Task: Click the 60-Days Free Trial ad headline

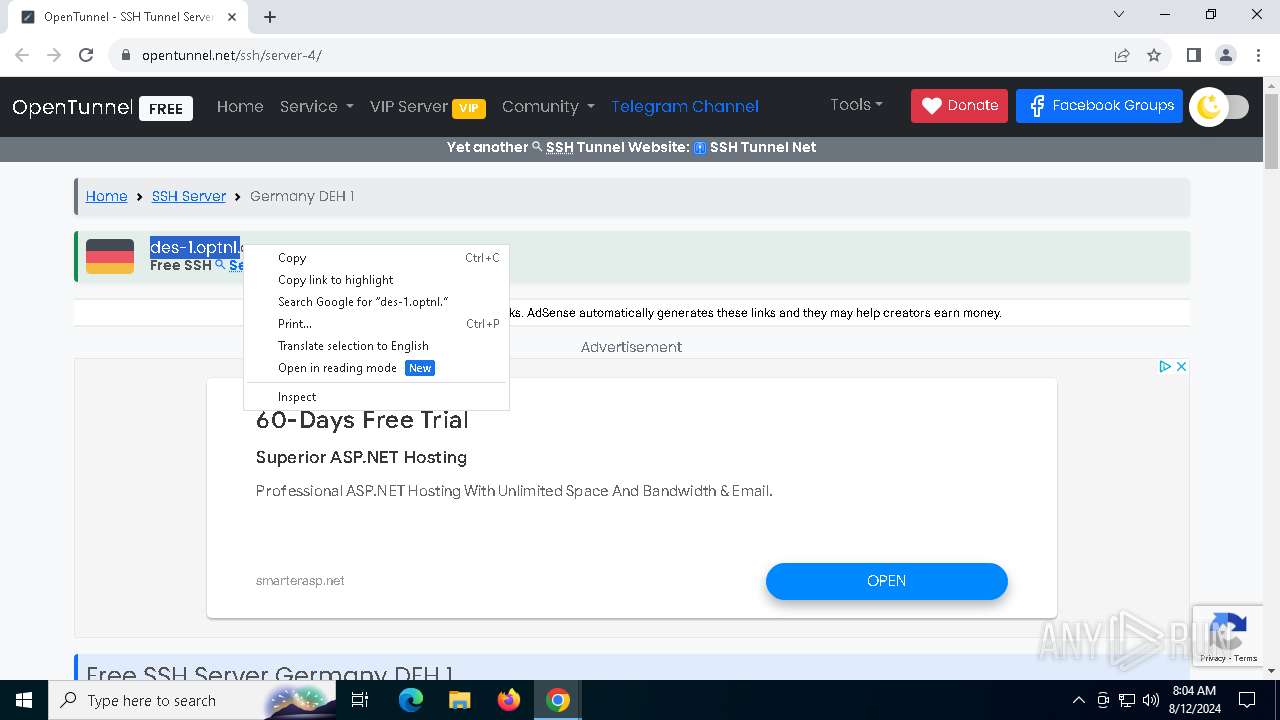Action: tap(362, 420)
